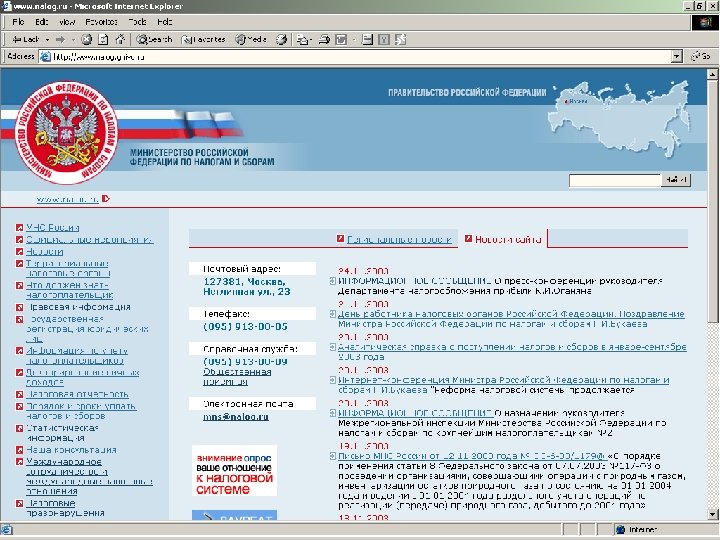Open the Статистическая информация sidebar link

pyautogui.click(x=62, y=433)
